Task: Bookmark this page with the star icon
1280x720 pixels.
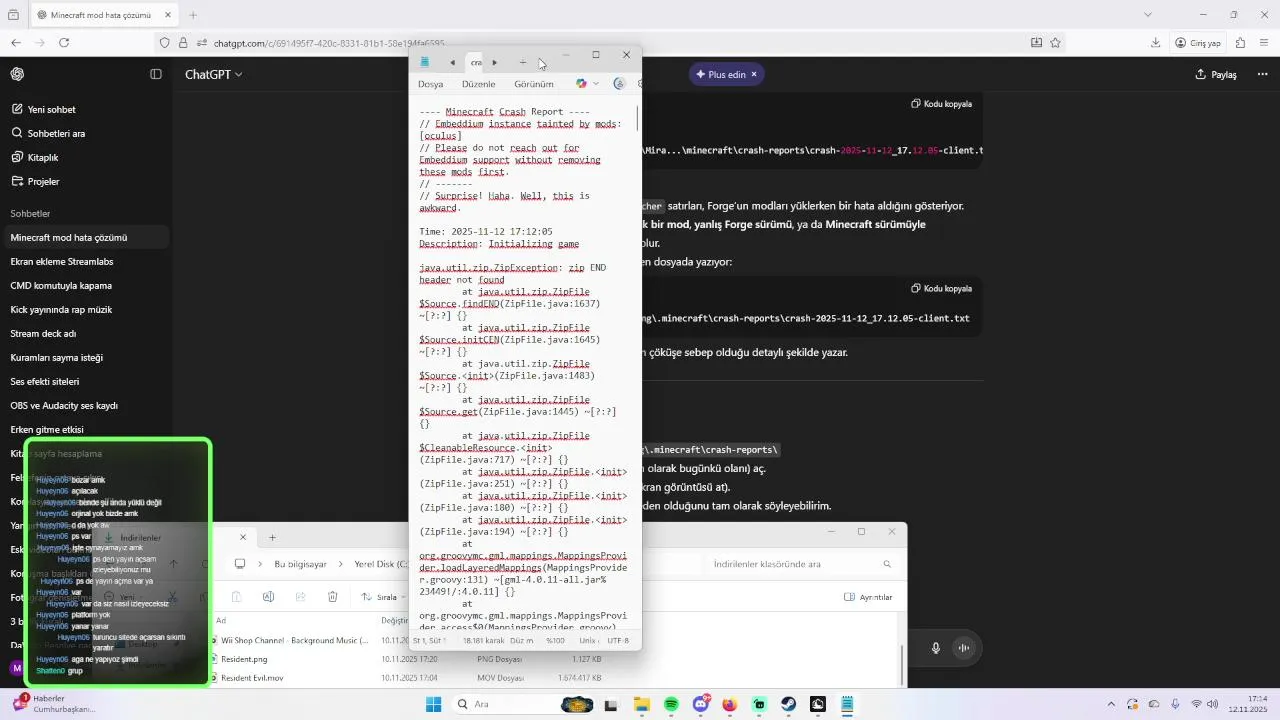Action: click(x=1055, y=43)
